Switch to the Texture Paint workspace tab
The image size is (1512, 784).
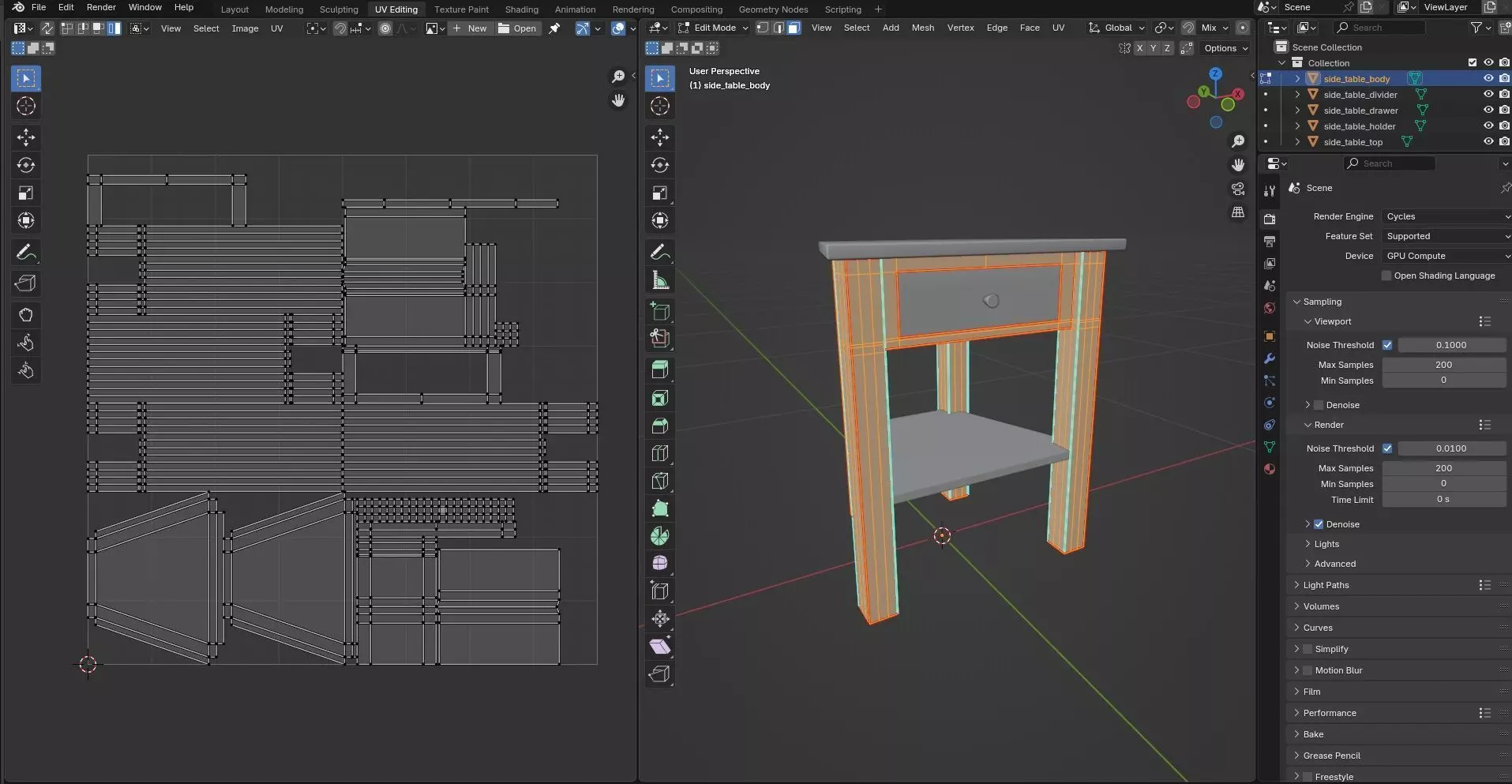[x=461, y=9]
